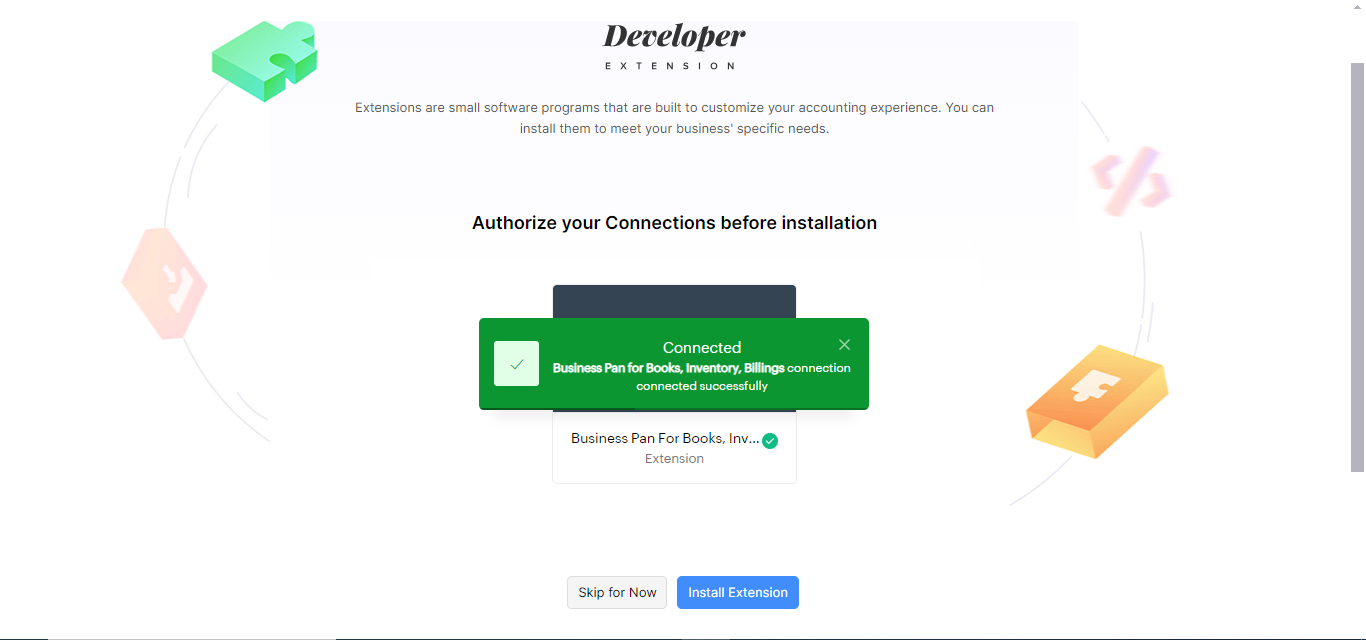This screenshot has height=640, width=1366.
Task: Select the Business Pan For Books connection card
Action: 674,384
